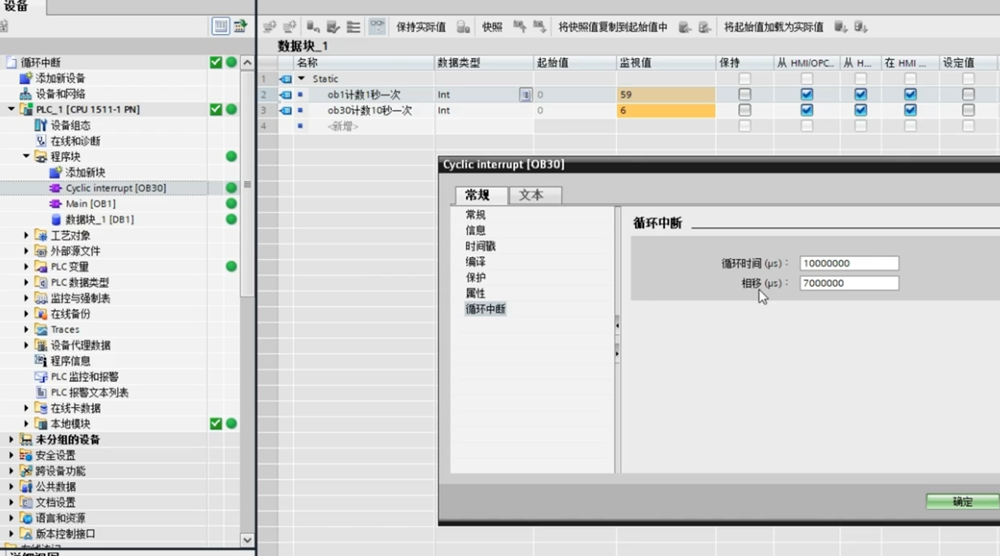Click the 数据块_1 [DB1] database icon
Image resolution: width=1000 pixels, height=556 pixels.
(56, 219)
